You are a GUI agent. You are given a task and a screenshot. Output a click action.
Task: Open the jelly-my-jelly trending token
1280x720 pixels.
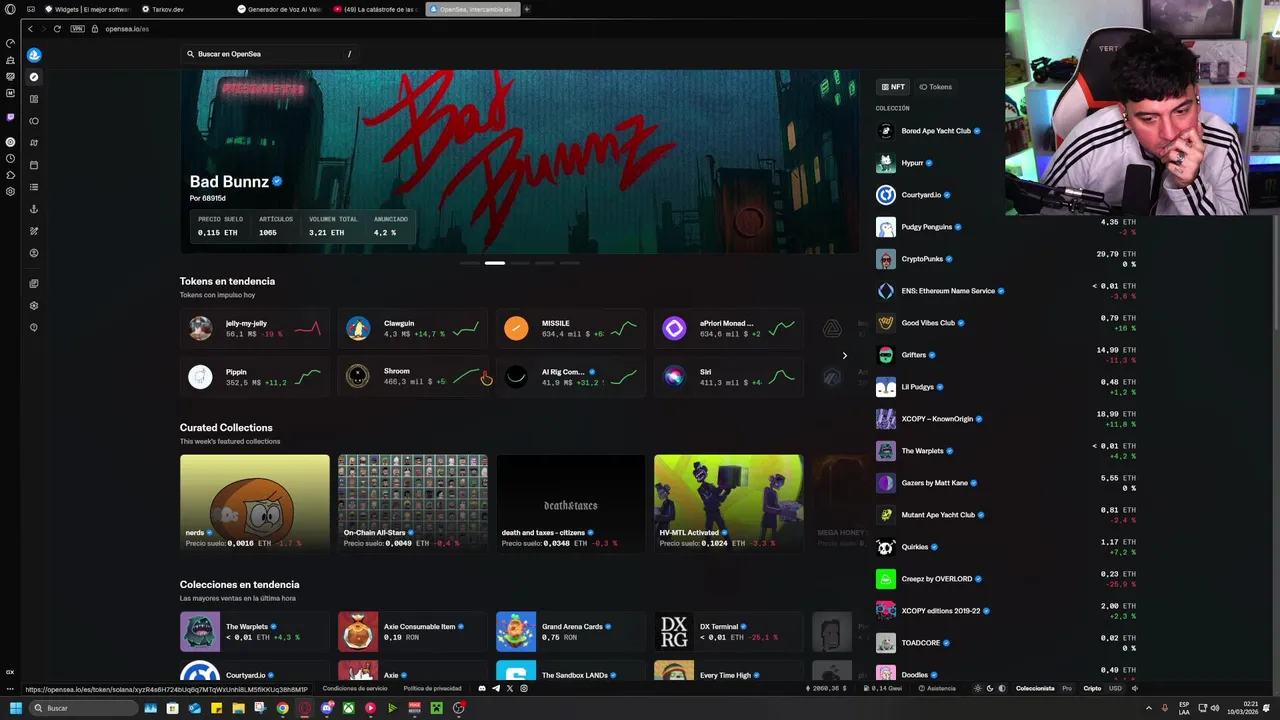pos(255,328)
